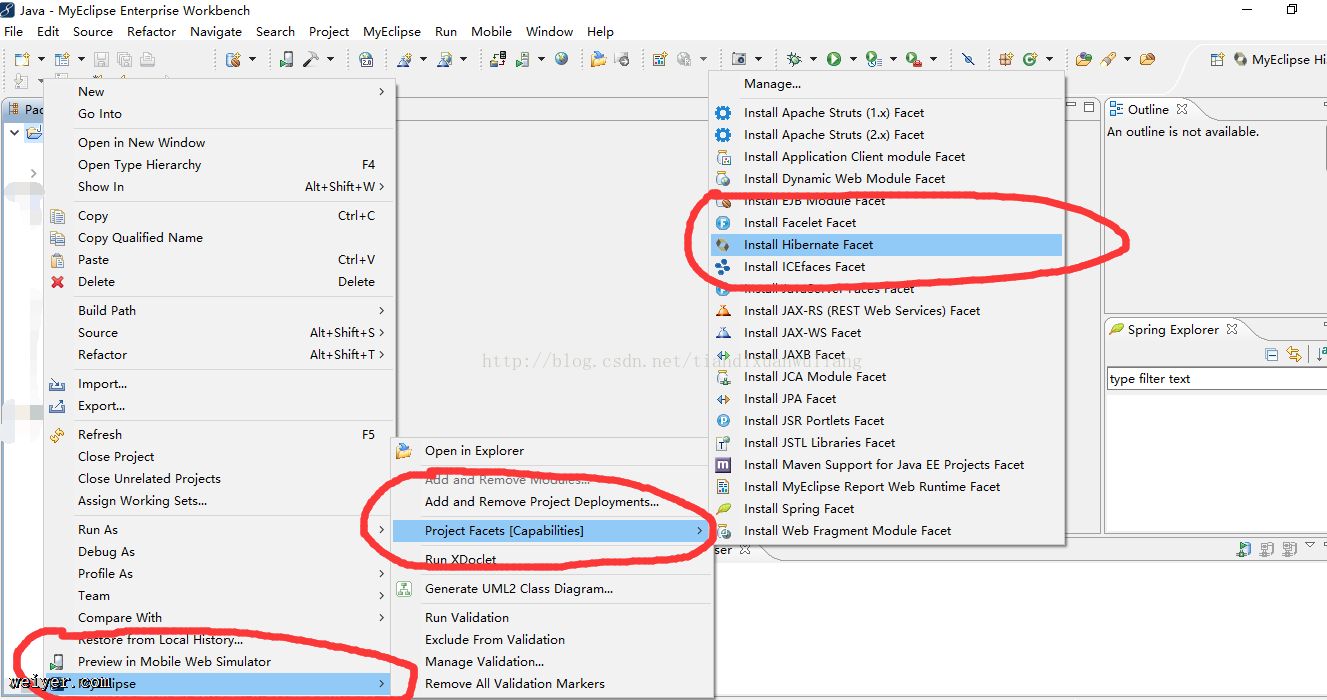
Task: Click the collapse all icon in Spring Explorer
Action: coord(1272,354)
